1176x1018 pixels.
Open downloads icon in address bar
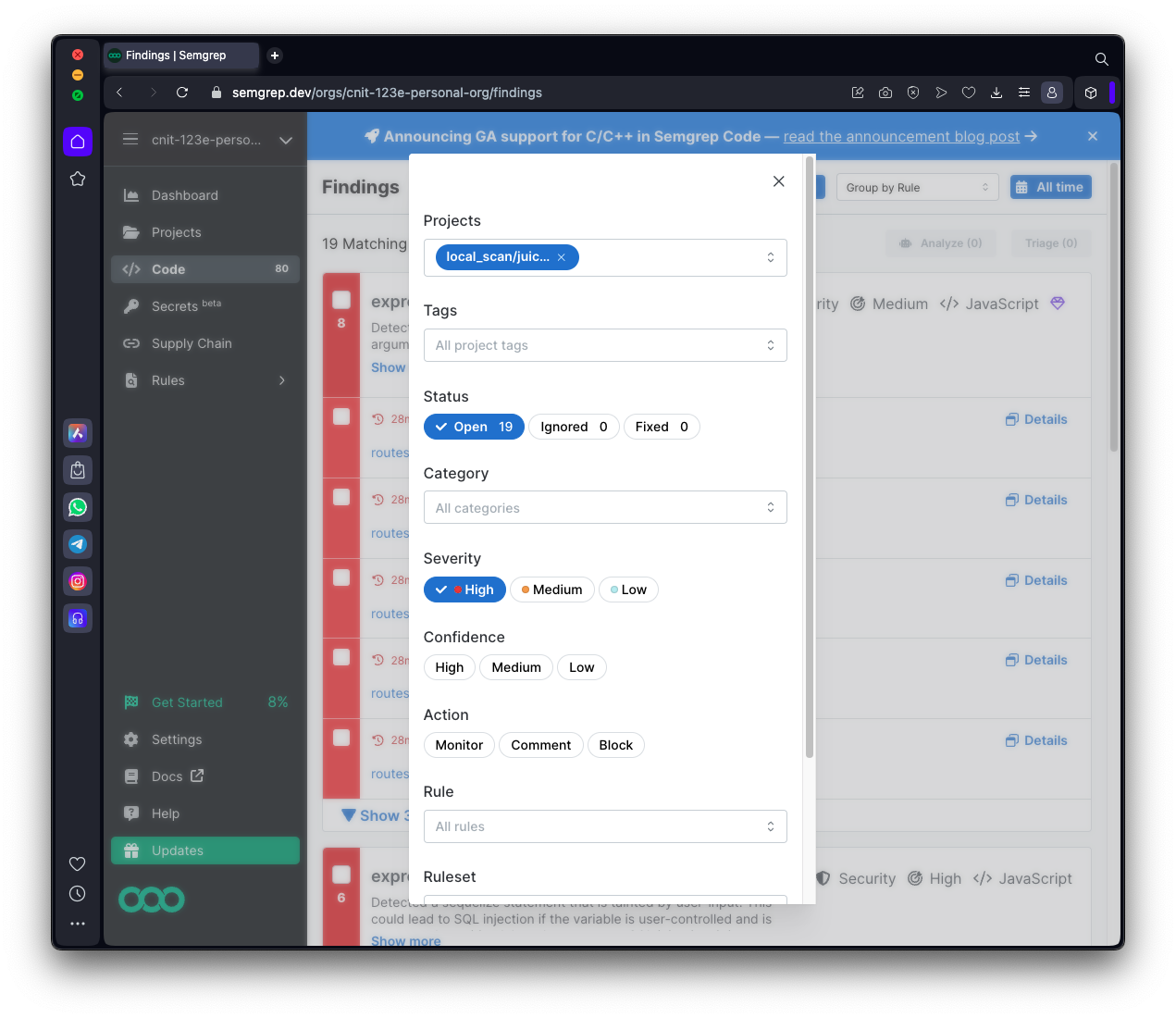[x=997, y=93]
